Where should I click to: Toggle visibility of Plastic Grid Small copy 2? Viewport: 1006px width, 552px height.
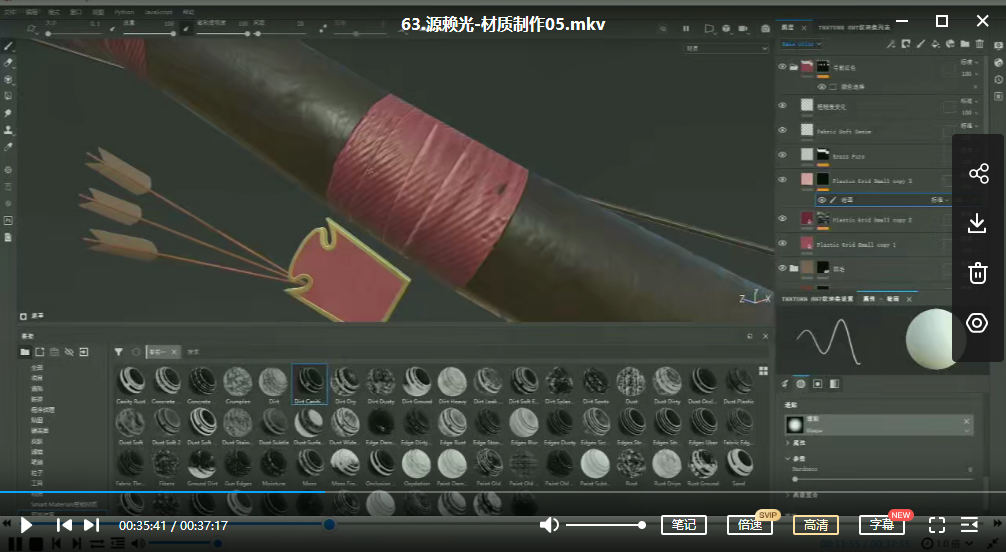[783, 219]
